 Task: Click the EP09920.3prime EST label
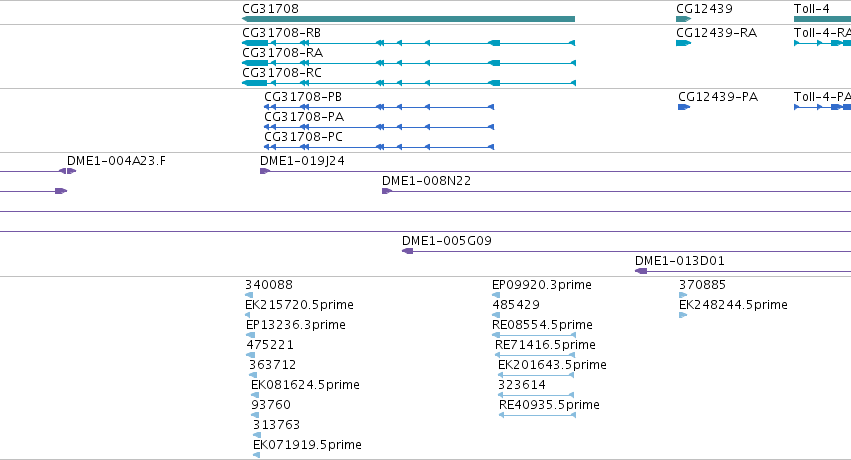pyautogui.click(x=542, y=285)
